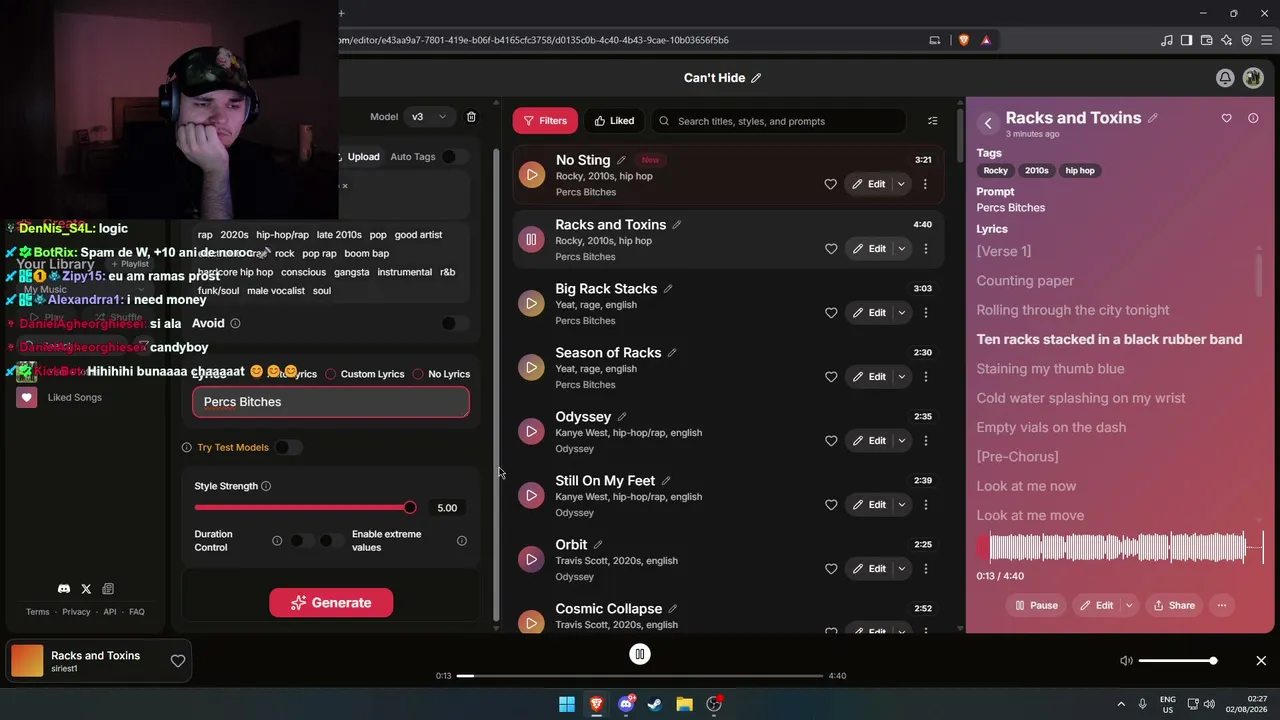1280x720 pixels.
Task: Share the Racks and Toxins song
Action: point(1174,605)
